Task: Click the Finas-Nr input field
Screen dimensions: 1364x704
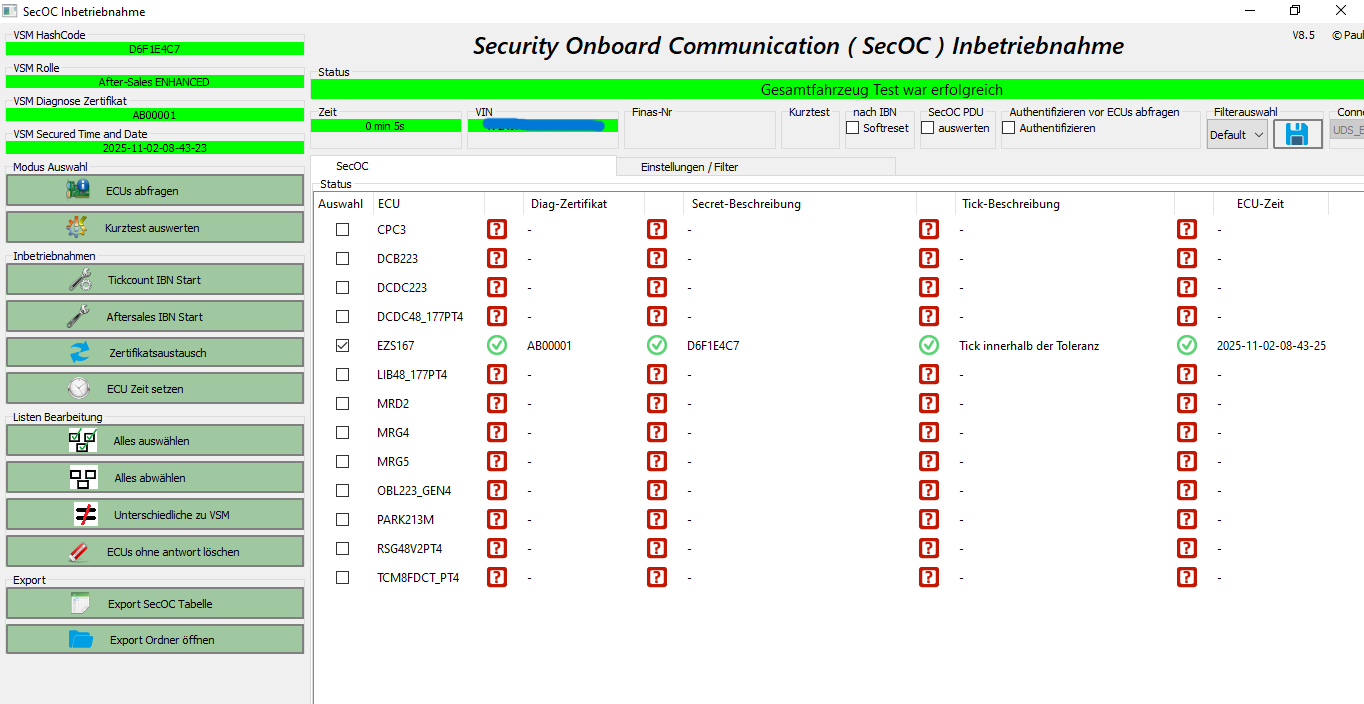Action: click(x=700, y=132)
